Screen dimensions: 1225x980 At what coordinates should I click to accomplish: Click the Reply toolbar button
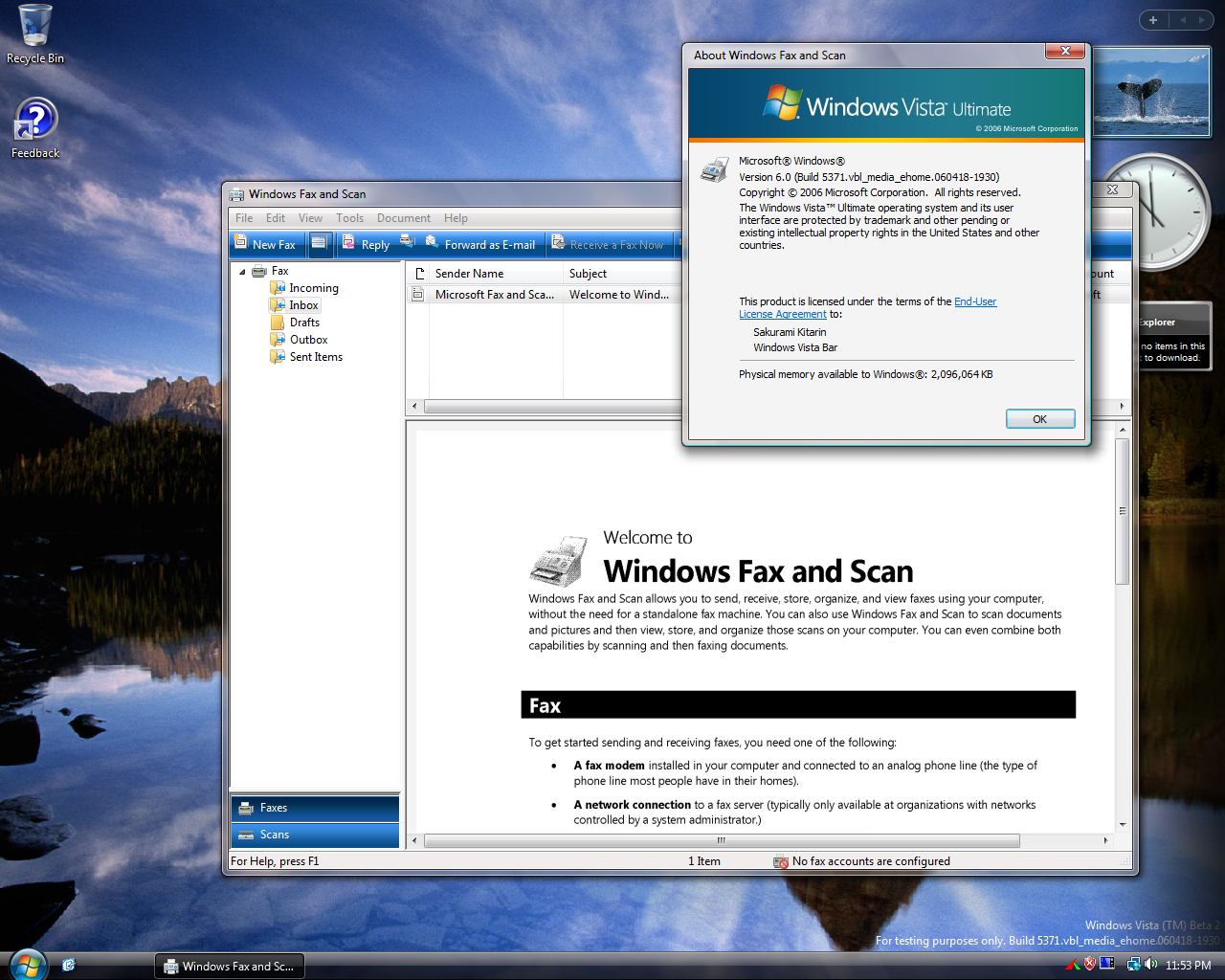click(367, 244)
